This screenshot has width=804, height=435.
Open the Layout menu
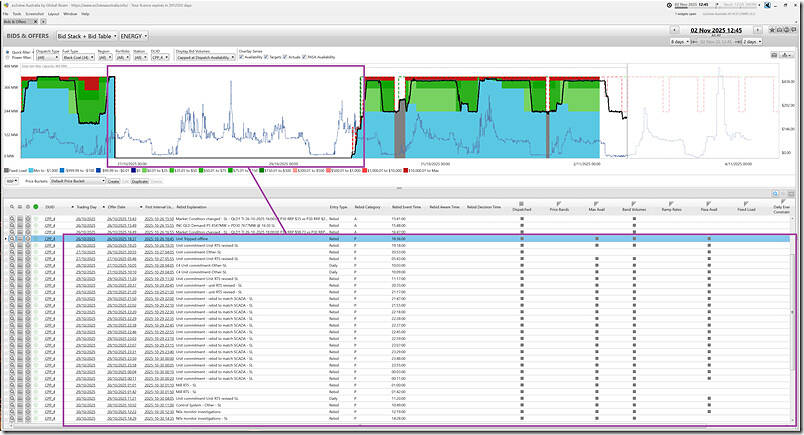coord(53,14)
